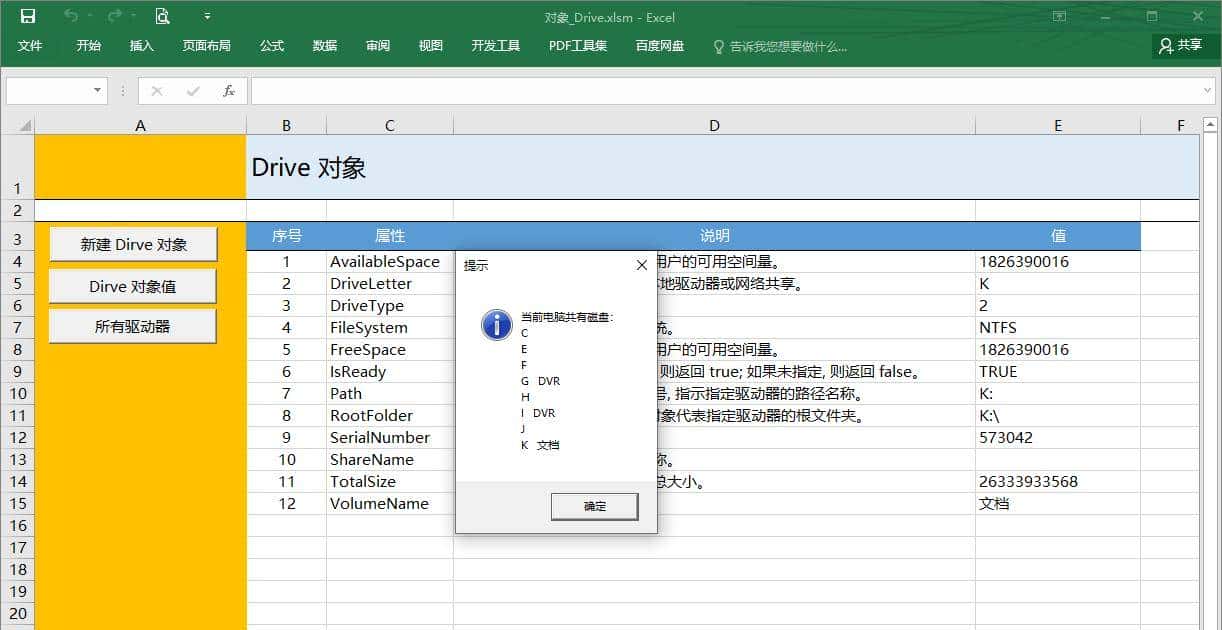Click the 共享 share icon at top right
Image resolution: width=1222 pixels, height=630 pixels.
coord(1180,45)
